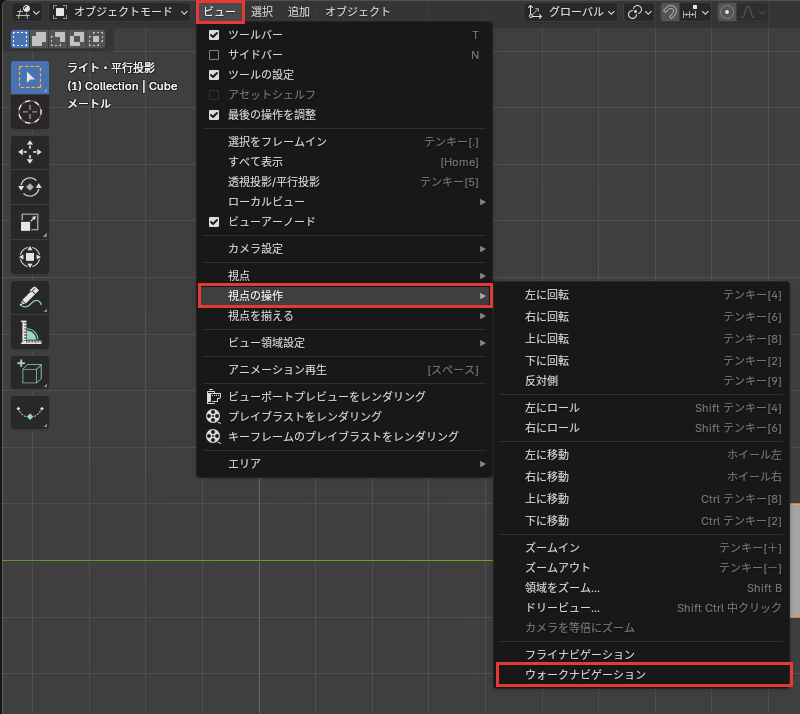The image size is (800, 714).
Task: Toggle the ツールバー checkbox
Action: tap(214, 35)
